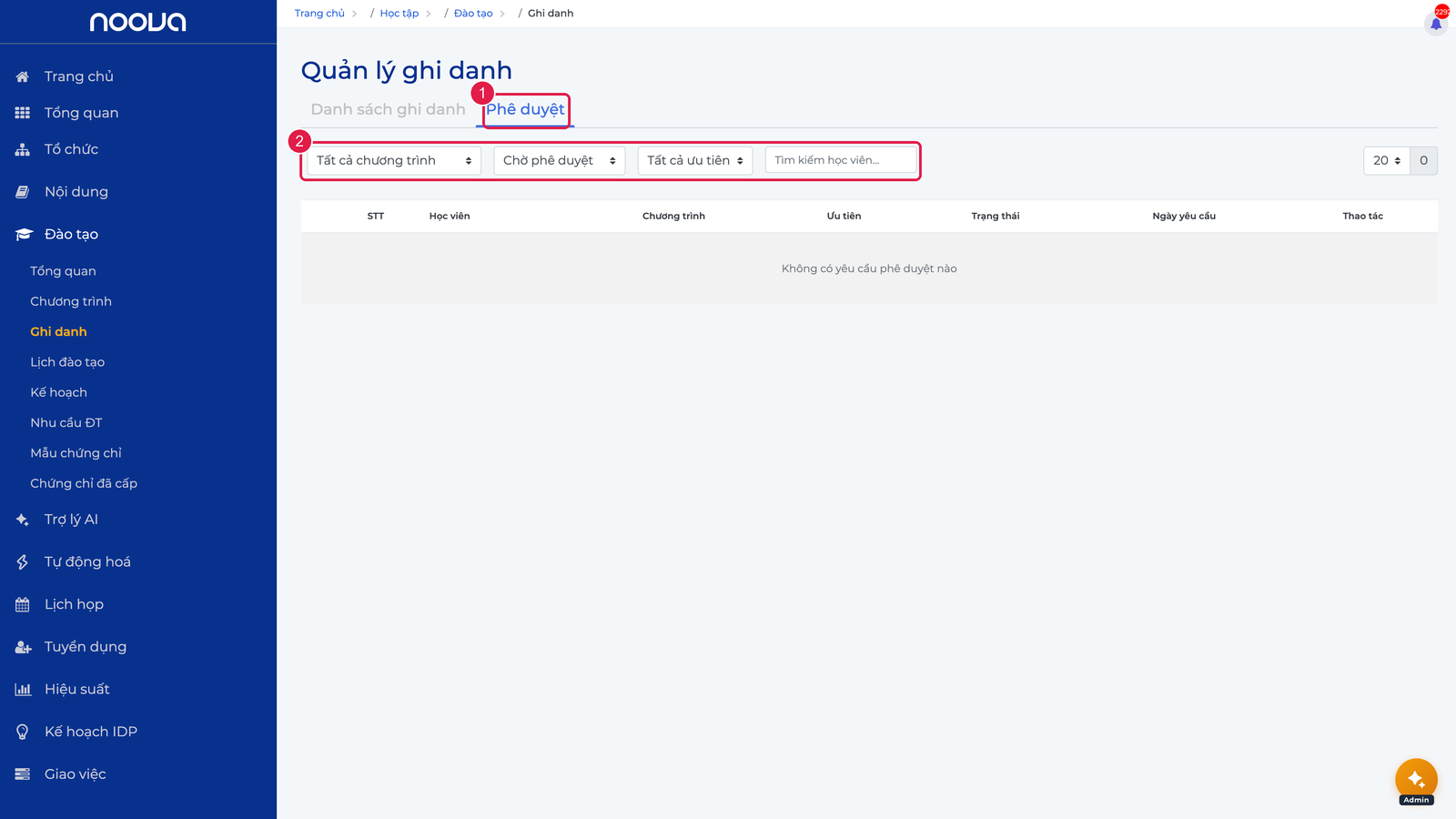Open the notification bell icon
Viewport: 1456px width, 819px height.
click(x=1436, y=23)
